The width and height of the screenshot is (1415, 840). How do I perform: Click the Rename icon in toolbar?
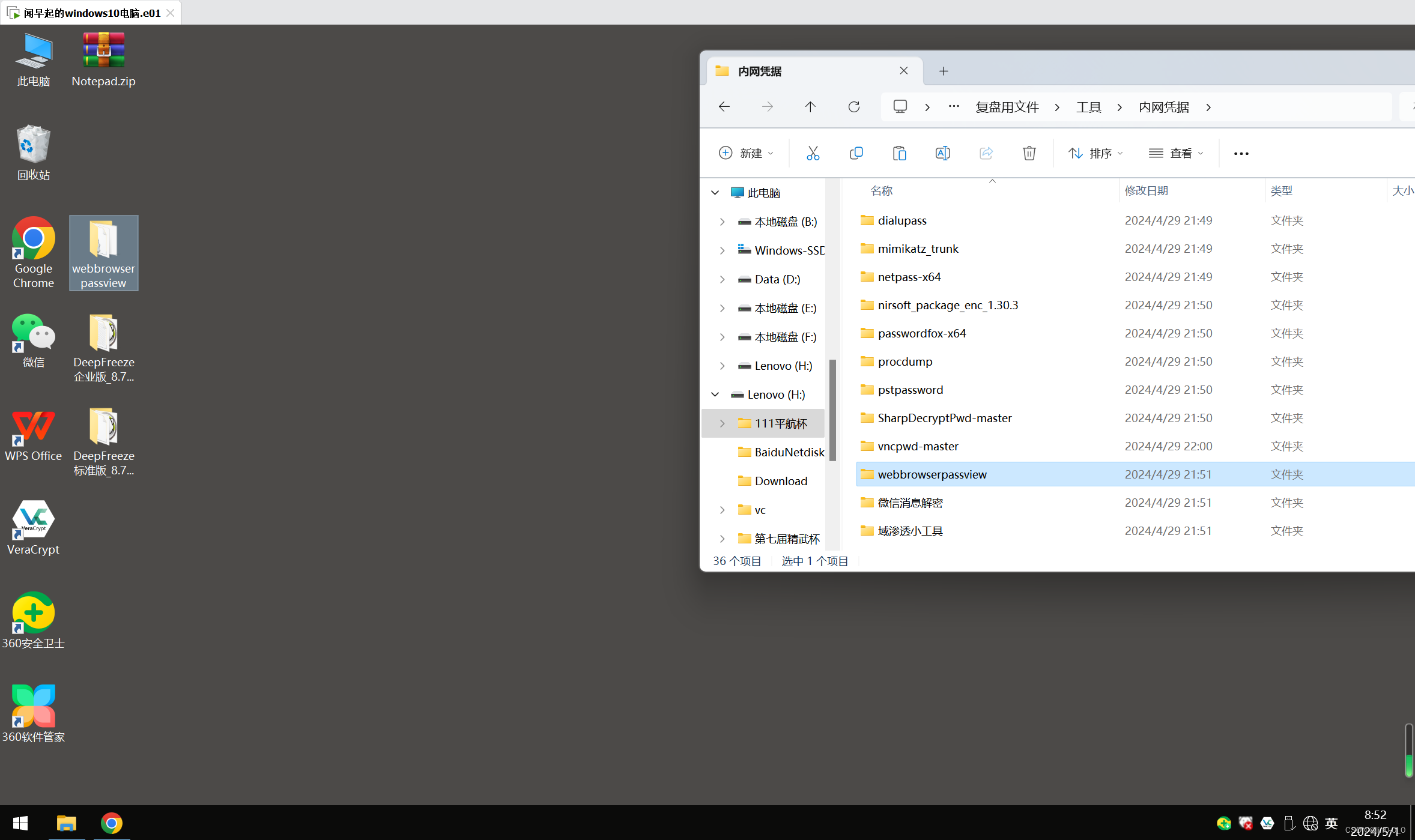942,153
